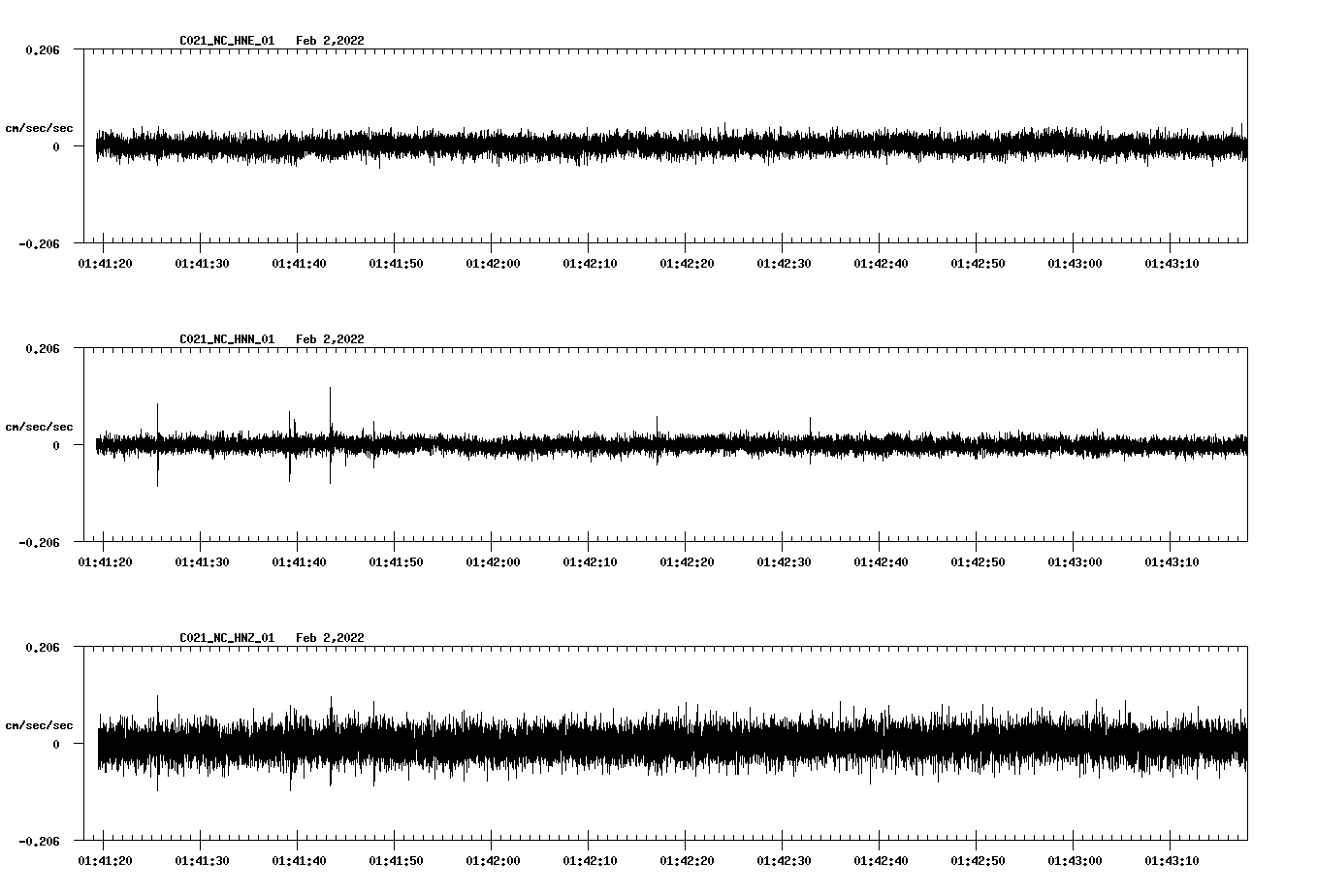This screenshot has width=1317, height=896.
Task: Click the 01:42:40 time label under HNN plot
Action: pos(881,562)
